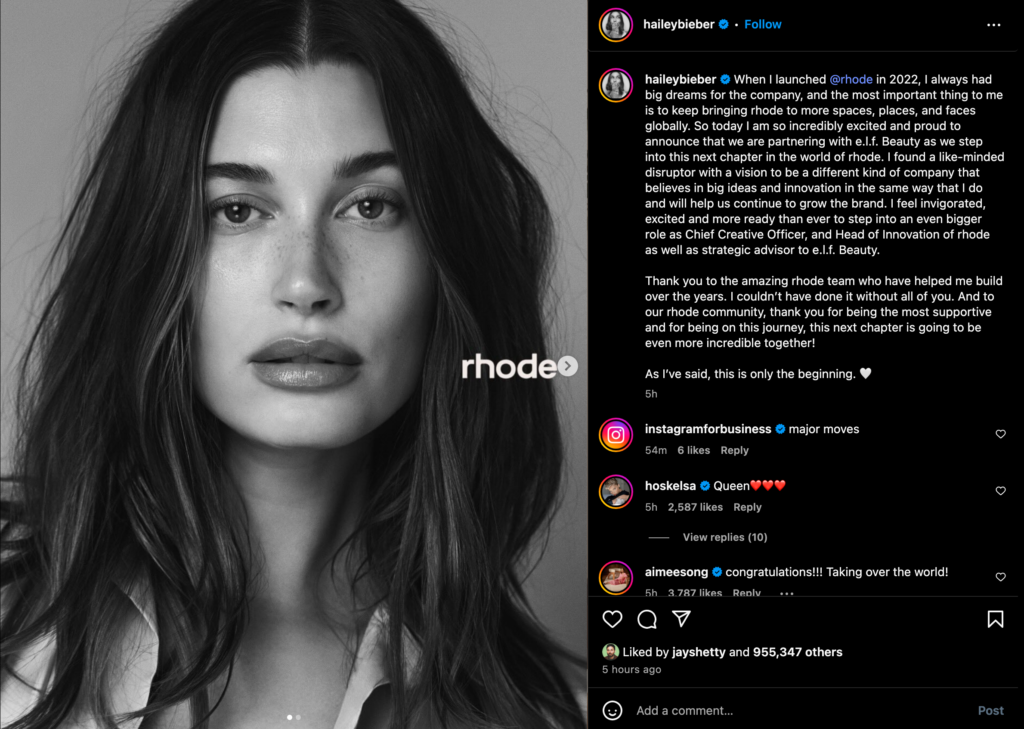The width and height of the screenshot is (1024, 729).
Task: Go to next photo in carousel
Action: coord(568,366)
